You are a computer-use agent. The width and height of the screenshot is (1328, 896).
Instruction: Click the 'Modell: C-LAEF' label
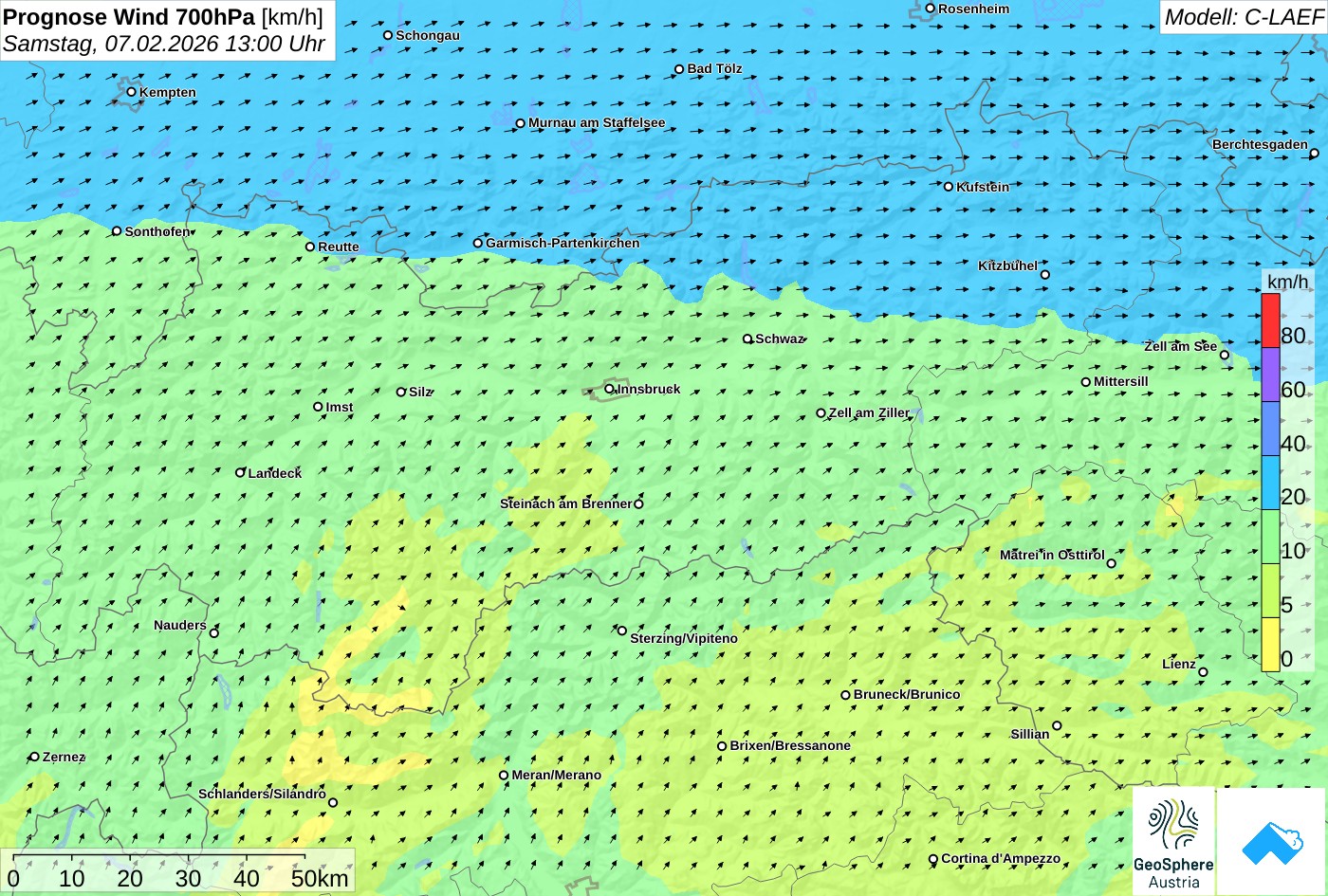pos(1243,17)
